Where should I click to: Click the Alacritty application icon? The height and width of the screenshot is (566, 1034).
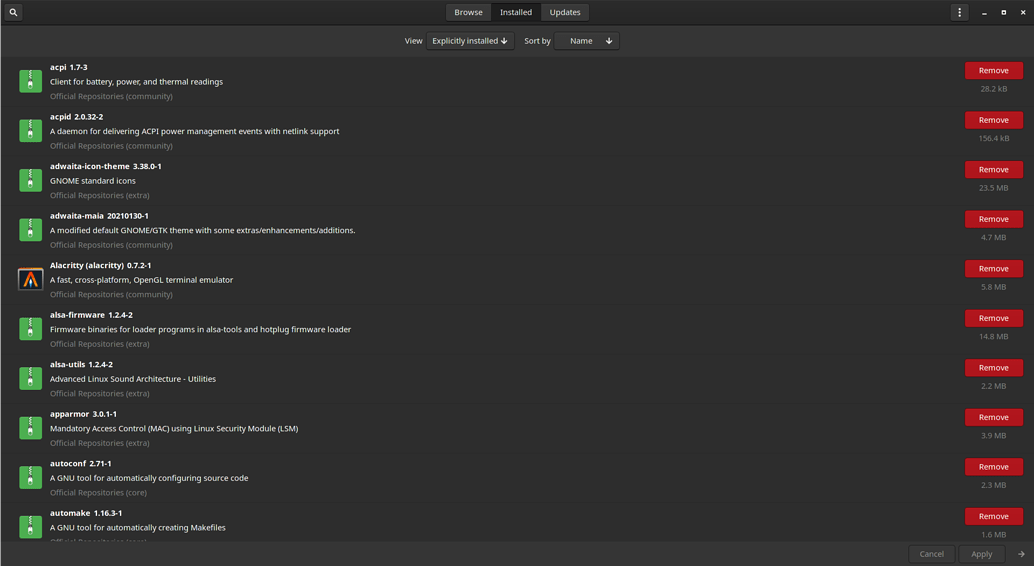coord(31,280)
